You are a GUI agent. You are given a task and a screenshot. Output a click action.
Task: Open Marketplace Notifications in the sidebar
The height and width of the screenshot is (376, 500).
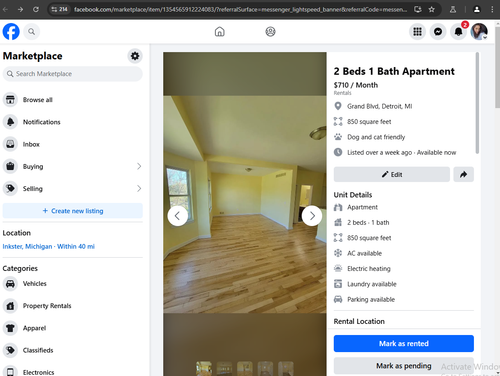[x=73, y=122]
